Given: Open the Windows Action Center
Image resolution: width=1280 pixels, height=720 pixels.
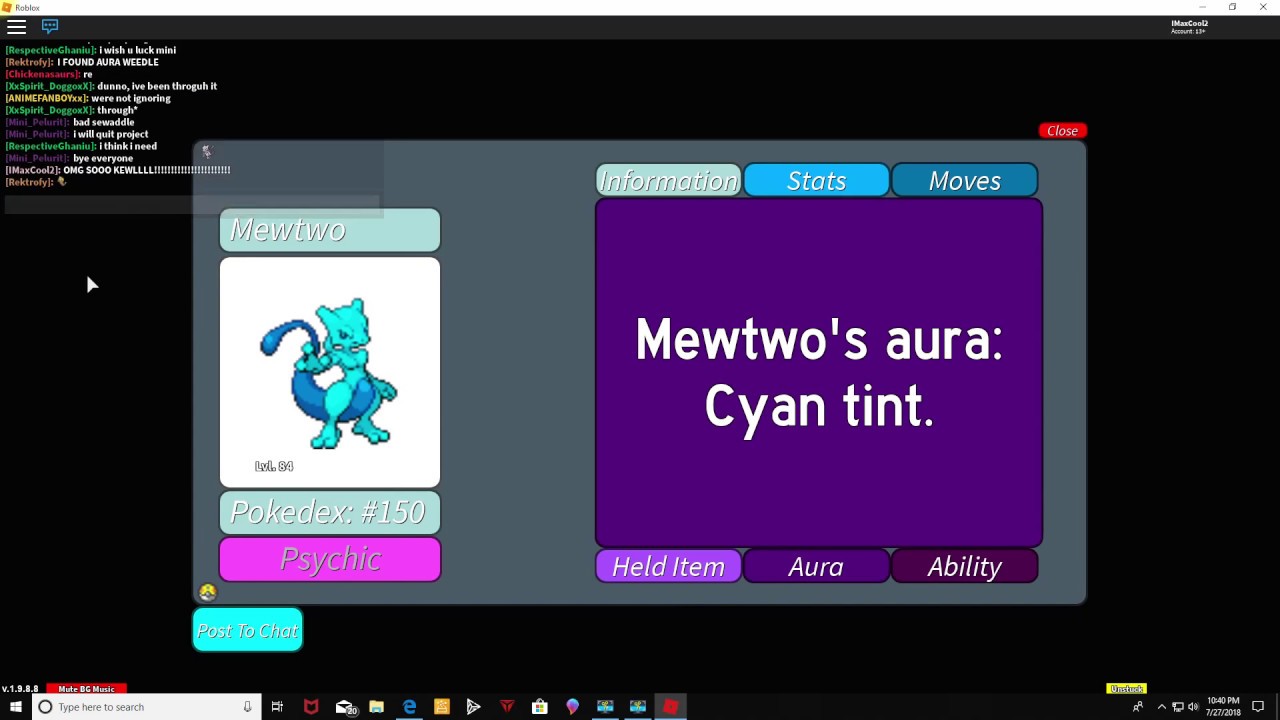Looking at the screenshot, I should click(1258, 707).
